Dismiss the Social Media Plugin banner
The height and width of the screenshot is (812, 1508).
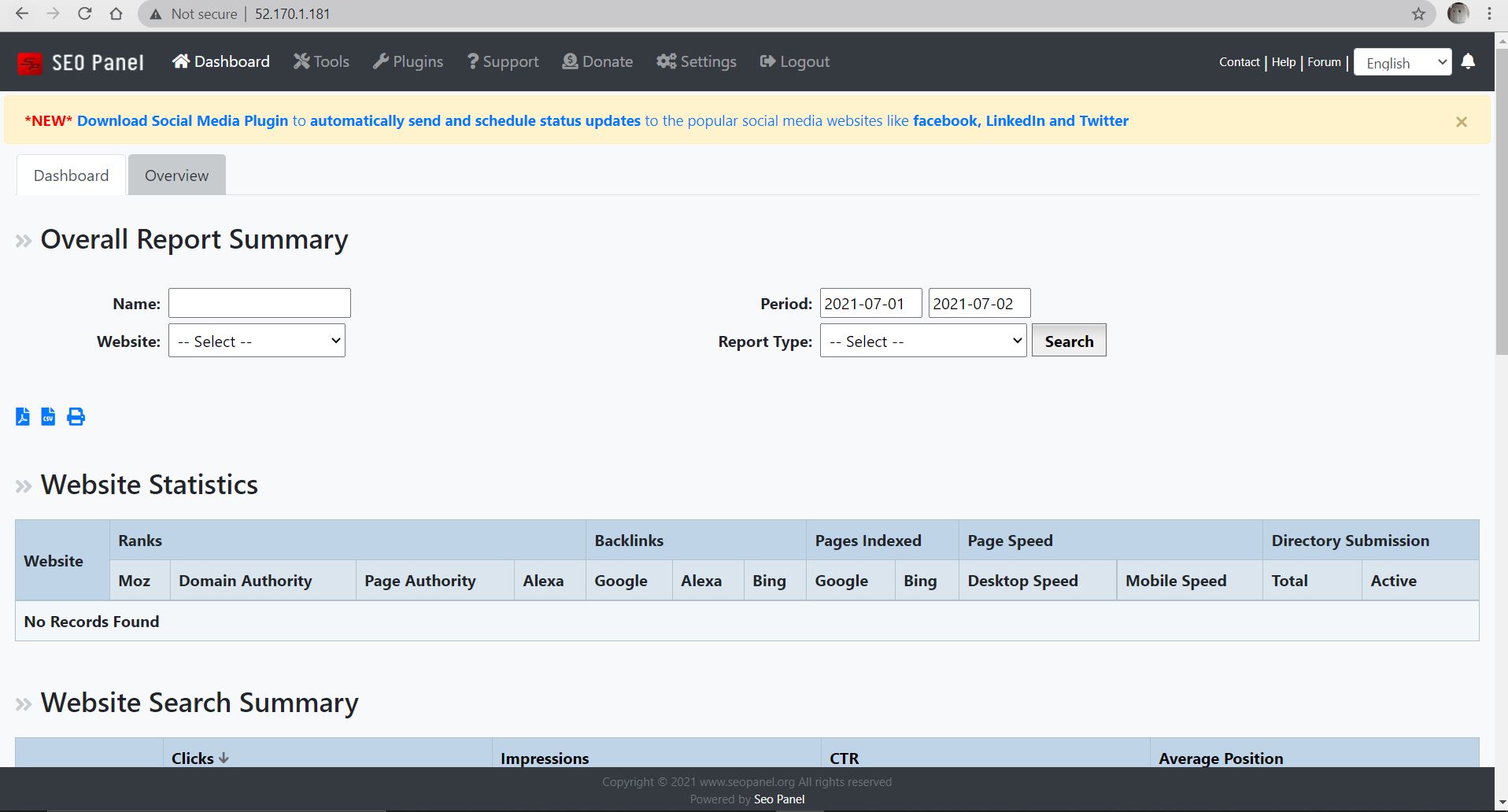click(x=1461, y=122)
